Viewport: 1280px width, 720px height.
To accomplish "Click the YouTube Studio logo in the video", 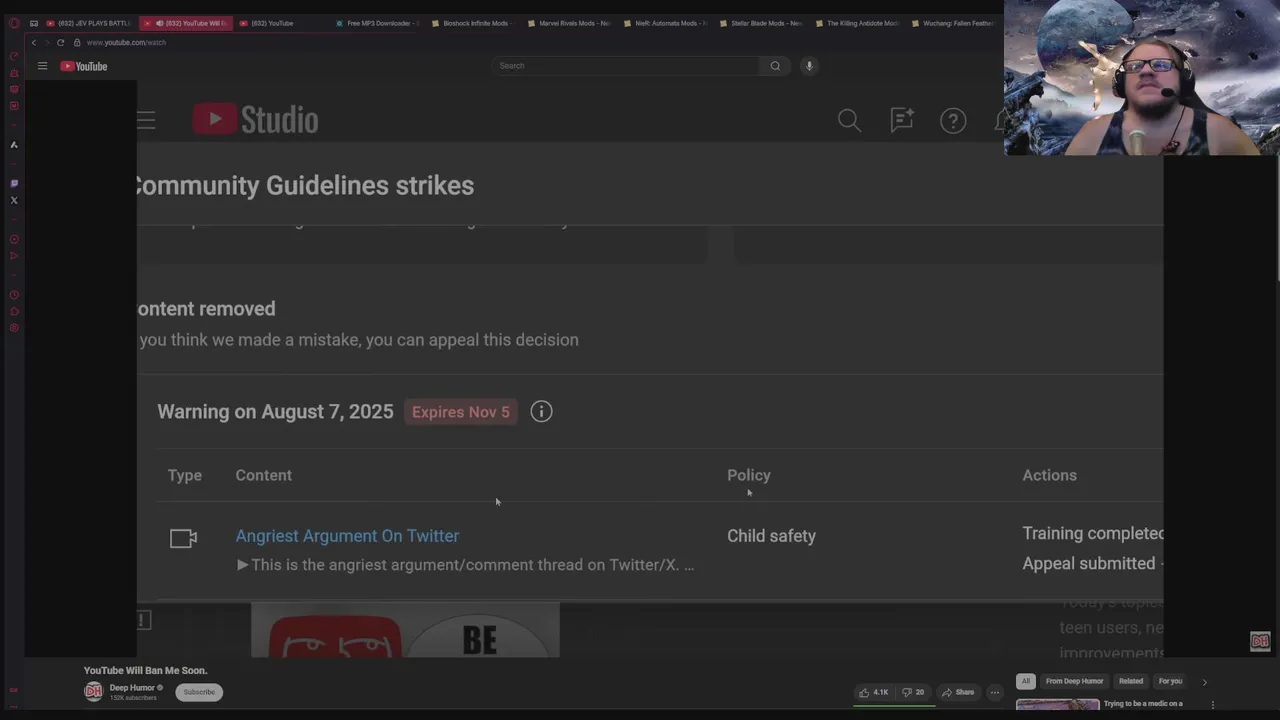I will coord(255,120).
